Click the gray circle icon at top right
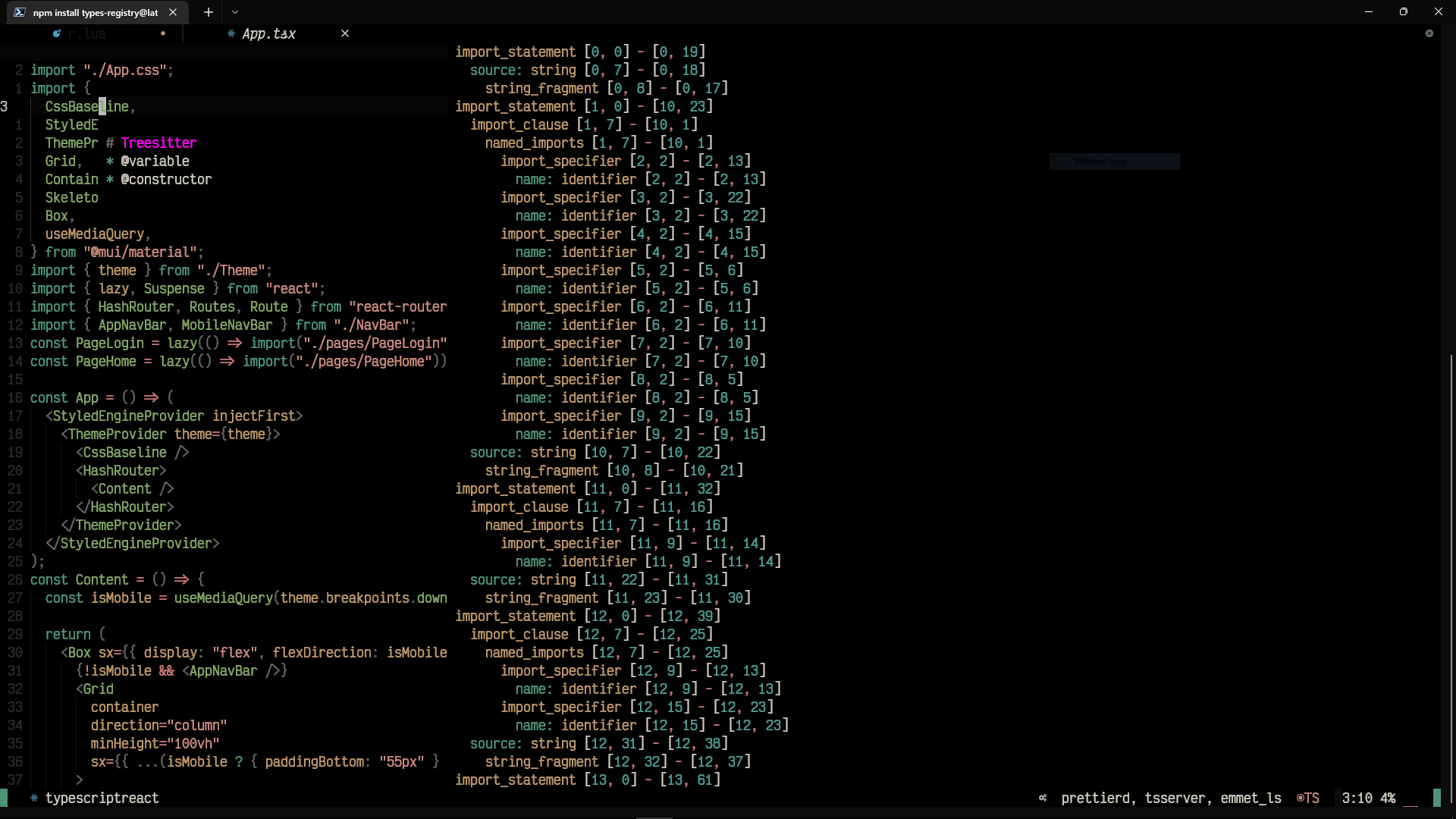 1429,33
